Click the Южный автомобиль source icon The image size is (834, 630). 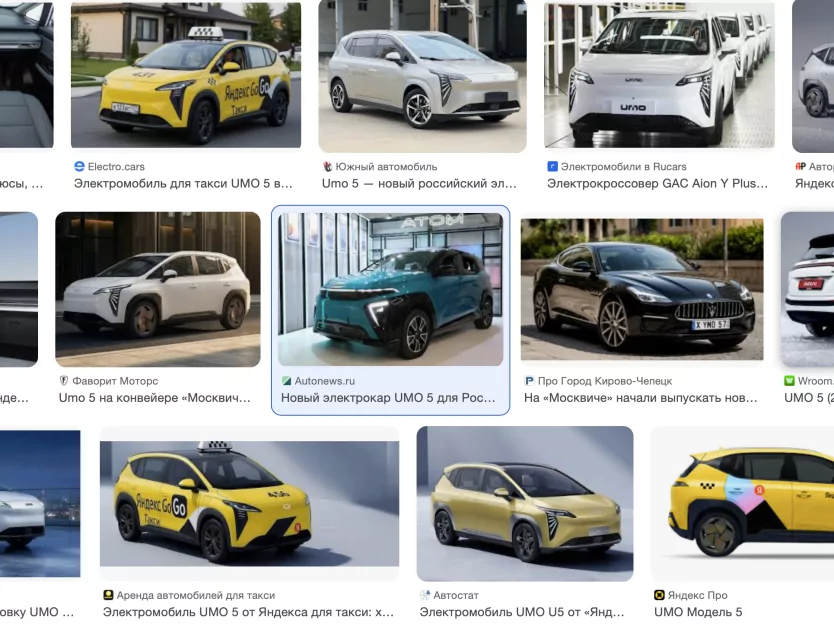[328, 167]
